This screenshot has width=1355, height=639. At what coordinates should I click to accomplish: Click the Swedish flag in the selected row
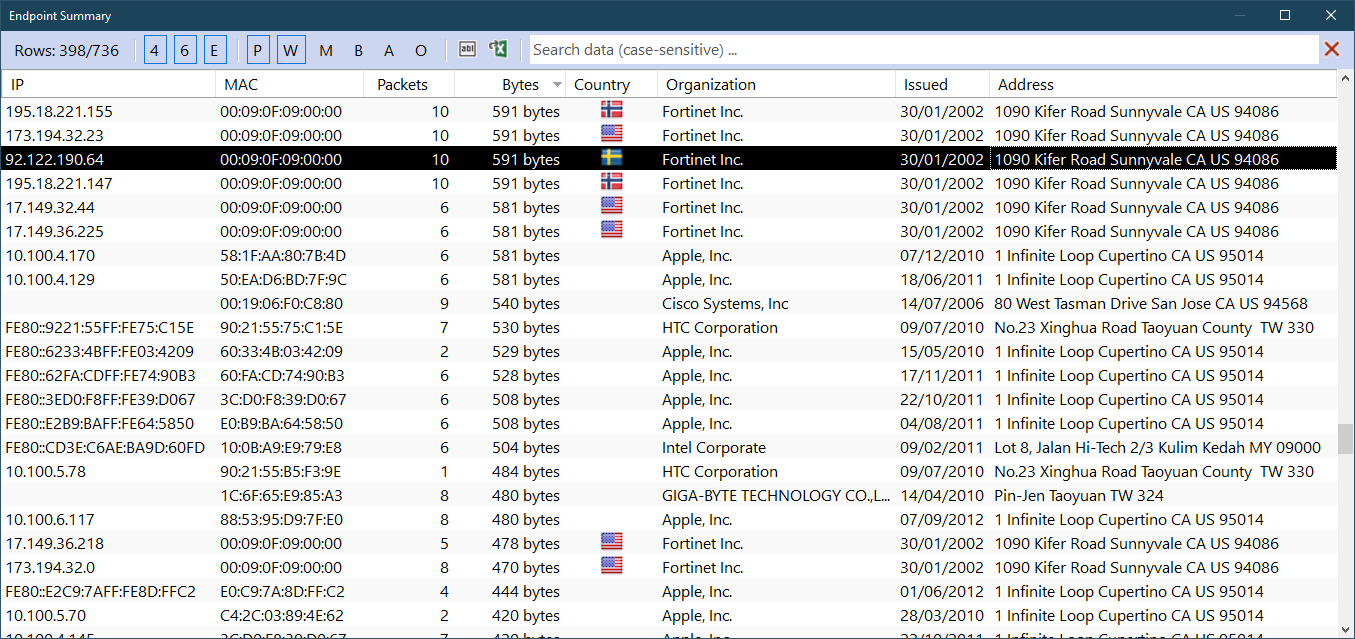611,159
